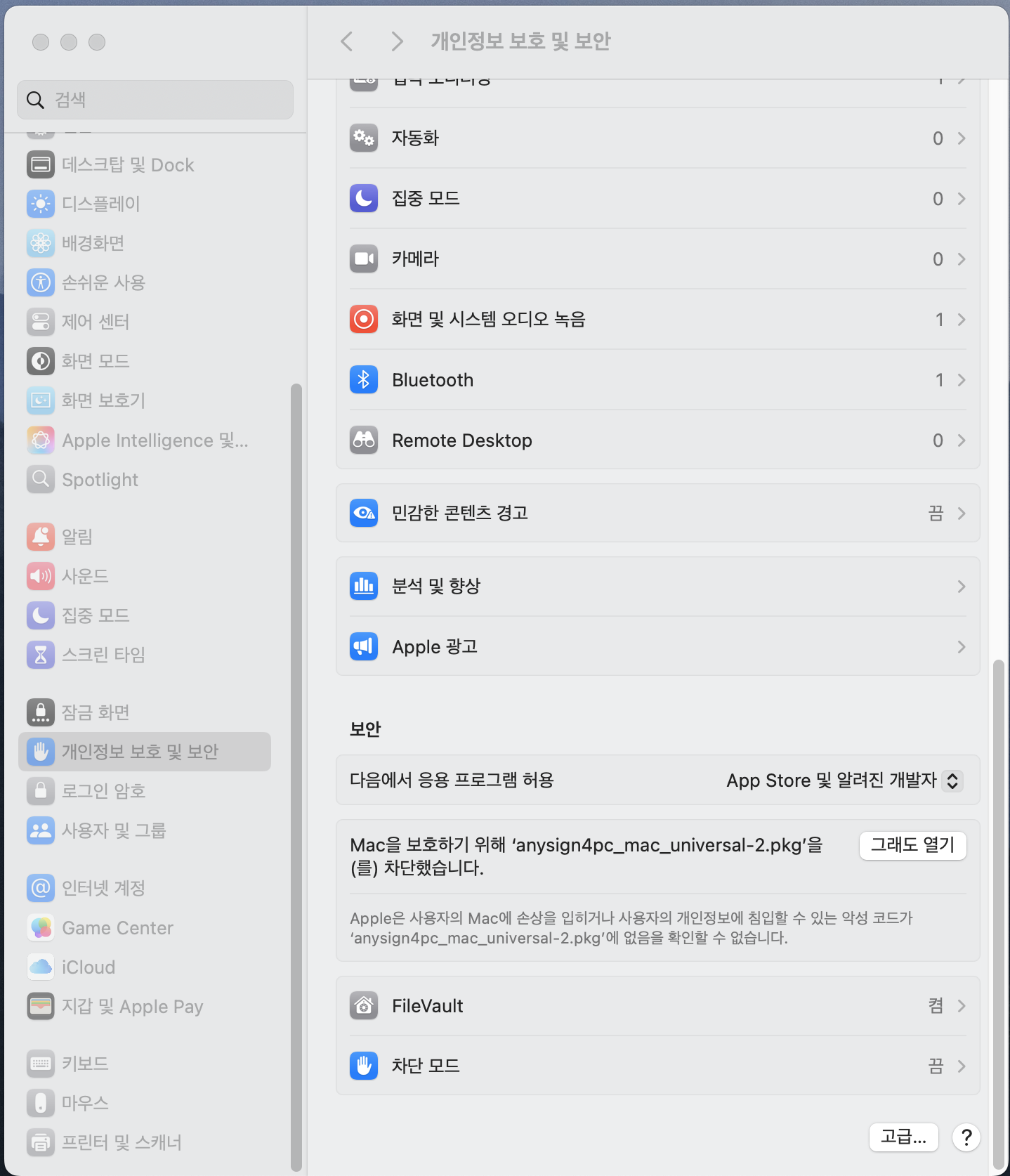Open 프린터 및 스캐너 printer icon
This screenshot has height=1176, width=1010.
pos(41,1143)
